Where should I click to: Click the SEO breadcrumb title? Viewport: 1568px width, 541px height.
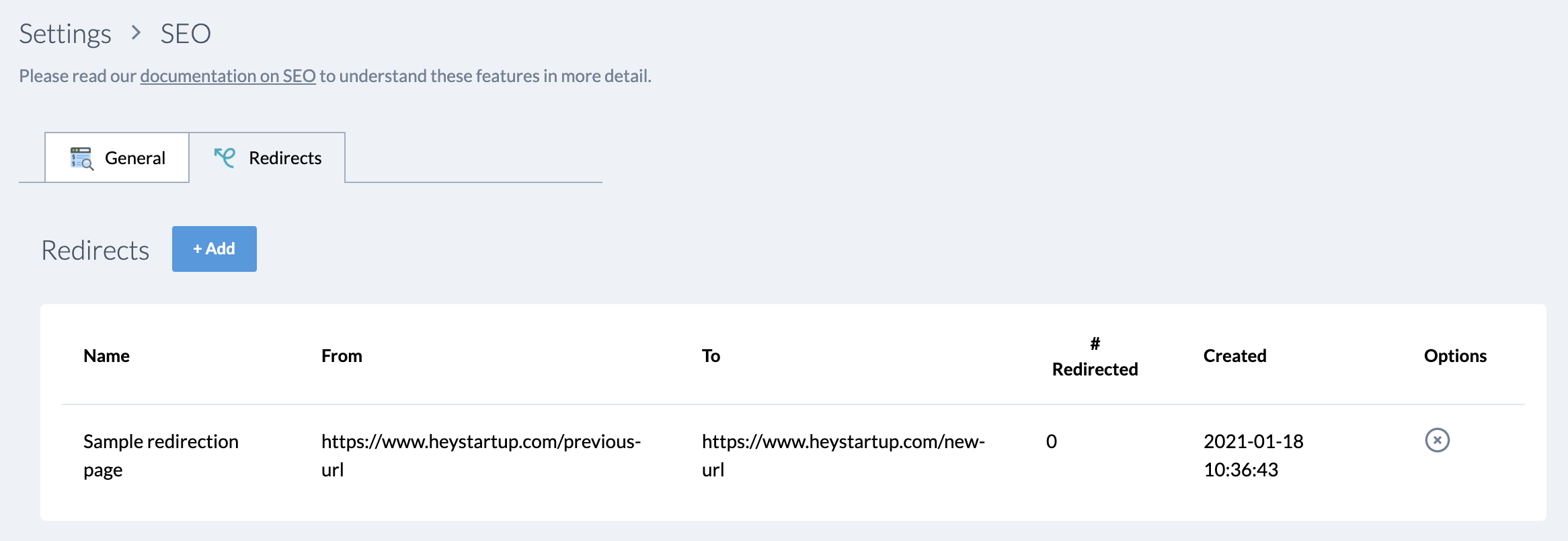click(186, 34)
